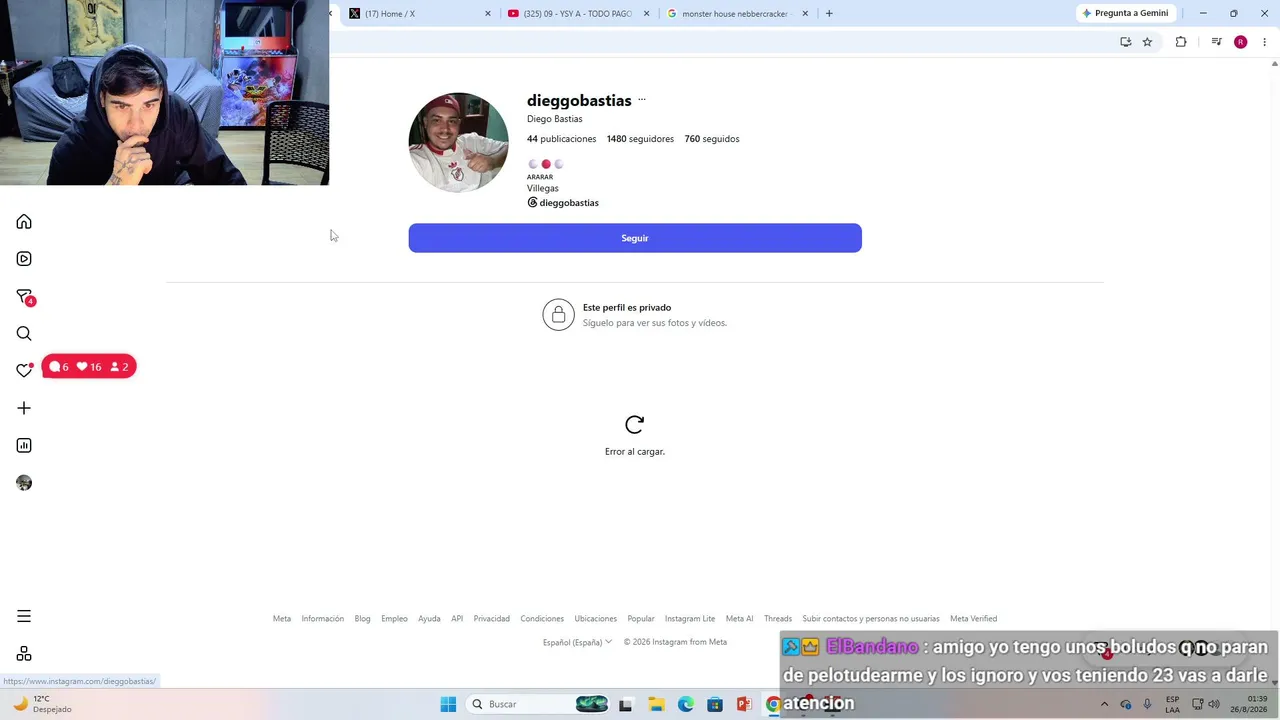Open the Popular footer link
1280x720 pixels.
641,619
